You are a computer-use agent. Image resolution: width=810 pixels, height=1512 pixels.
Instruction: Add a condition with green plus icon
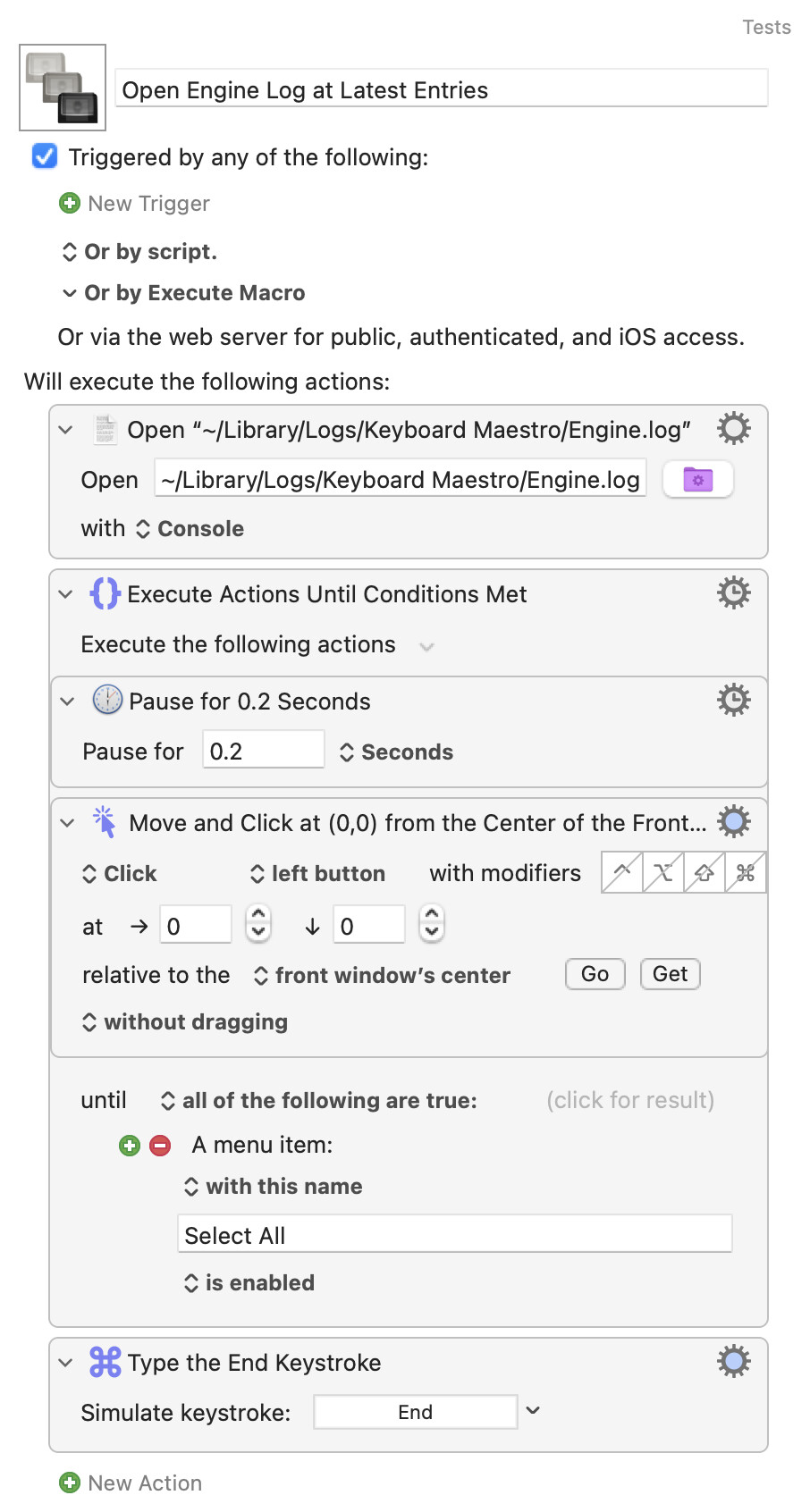click(x=130, y=1146)
